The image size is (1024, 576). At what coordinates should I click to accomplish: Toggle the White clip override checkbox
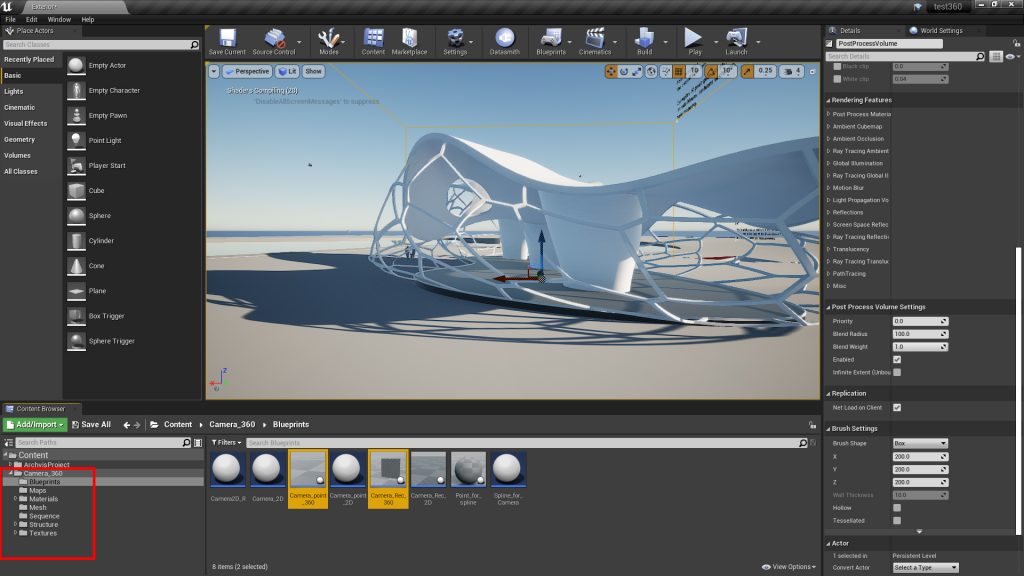tap(837, 79)
